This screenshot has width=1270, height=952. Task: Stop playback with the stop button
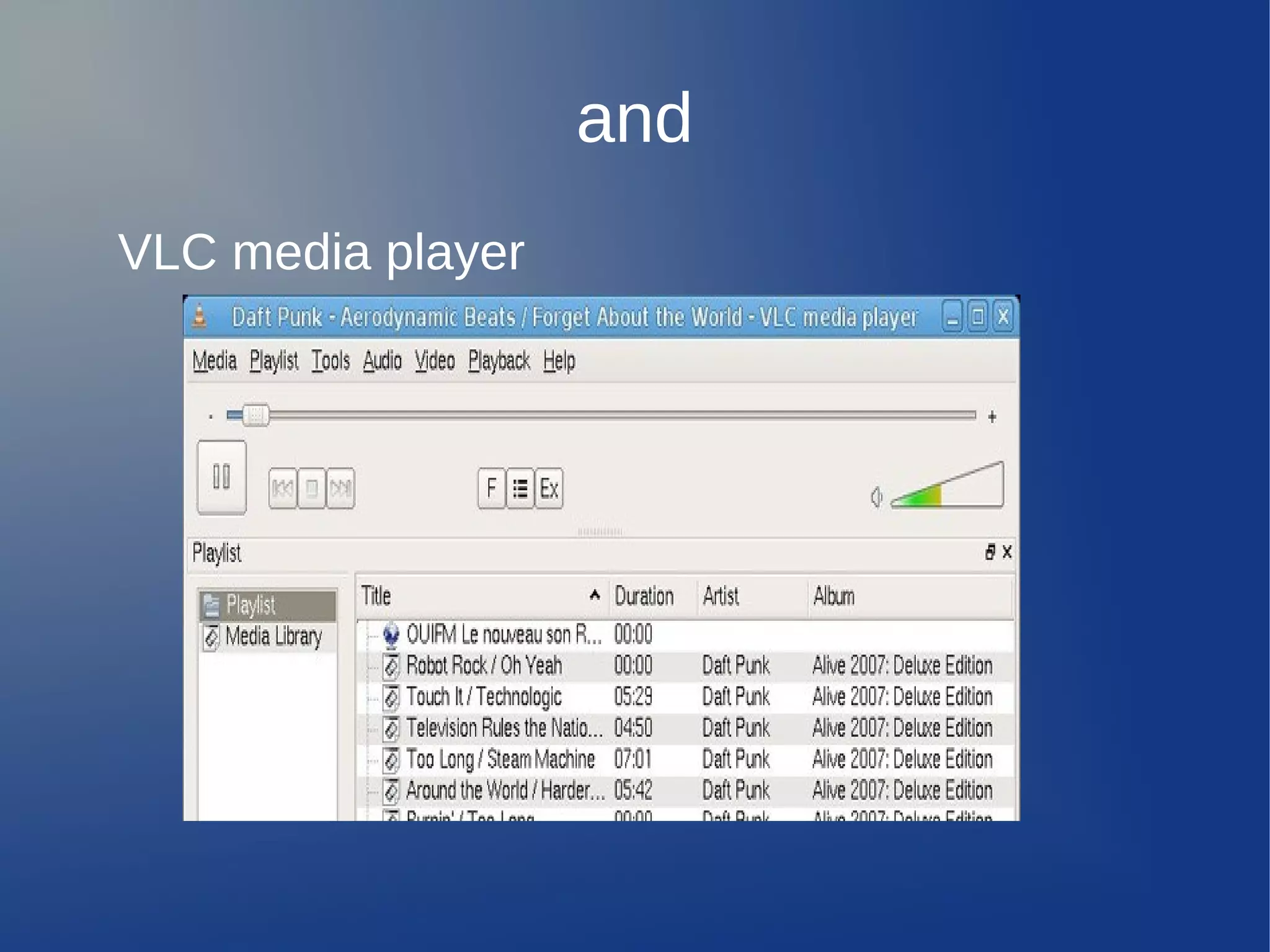311,489
